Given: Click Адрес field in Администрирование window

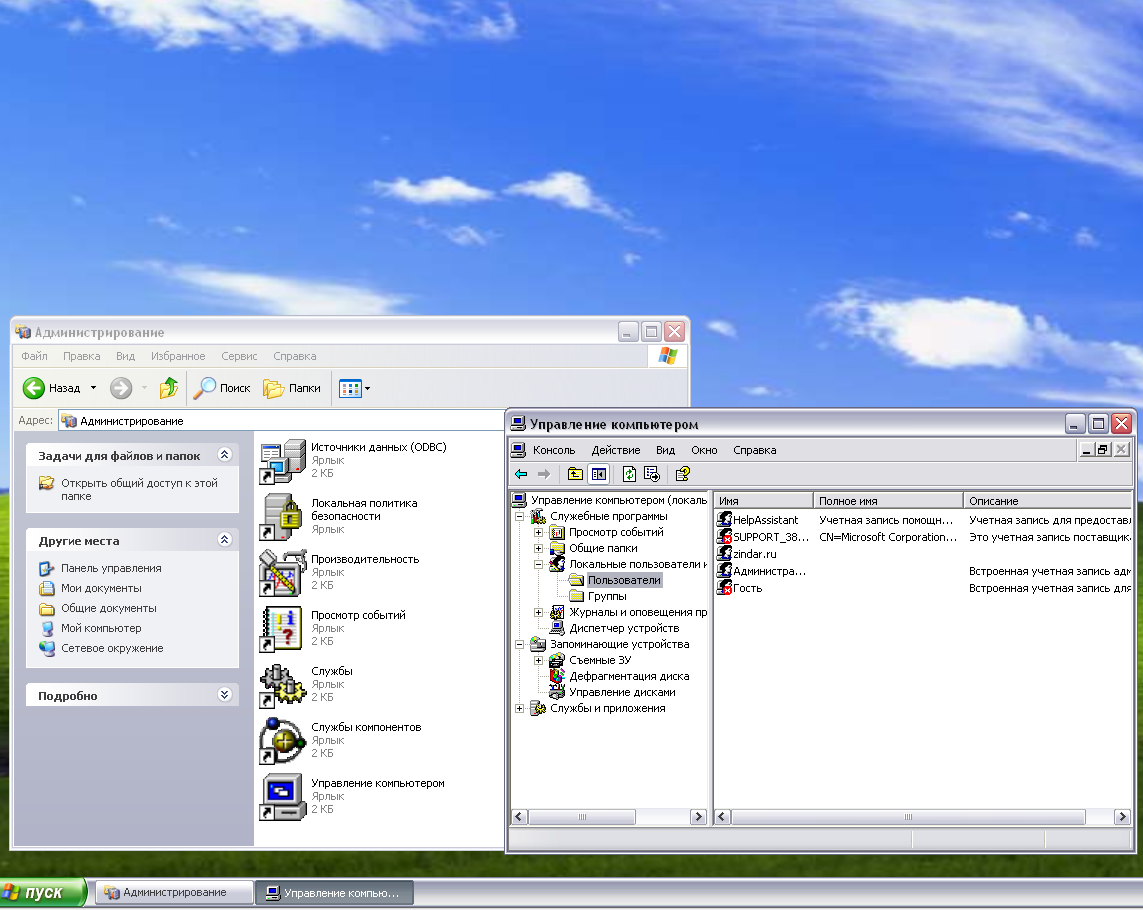Looking at the screenshot, I should coord(281,421).
